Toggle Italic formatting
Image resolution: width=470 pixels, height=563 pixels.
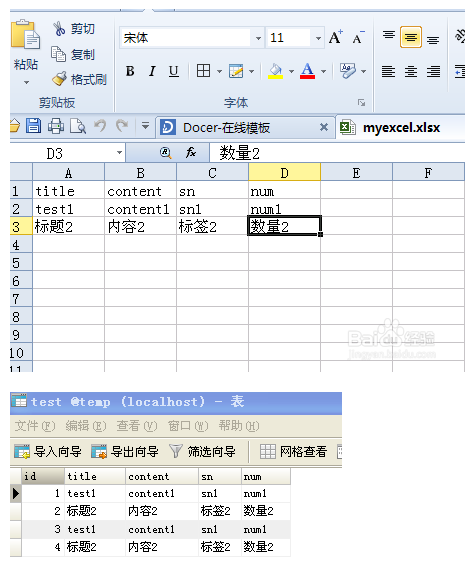152,71
